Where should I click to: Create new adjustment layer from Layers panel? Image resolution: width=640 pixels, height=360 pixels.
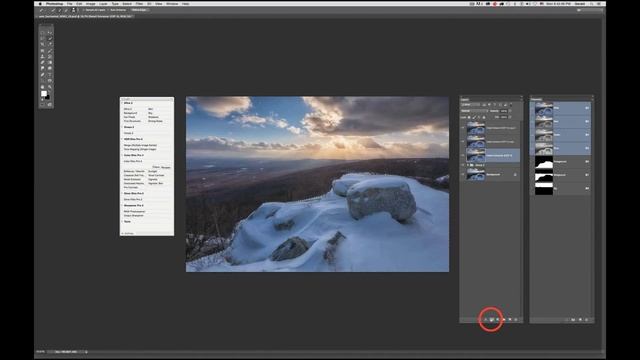(x=498, y=320)
